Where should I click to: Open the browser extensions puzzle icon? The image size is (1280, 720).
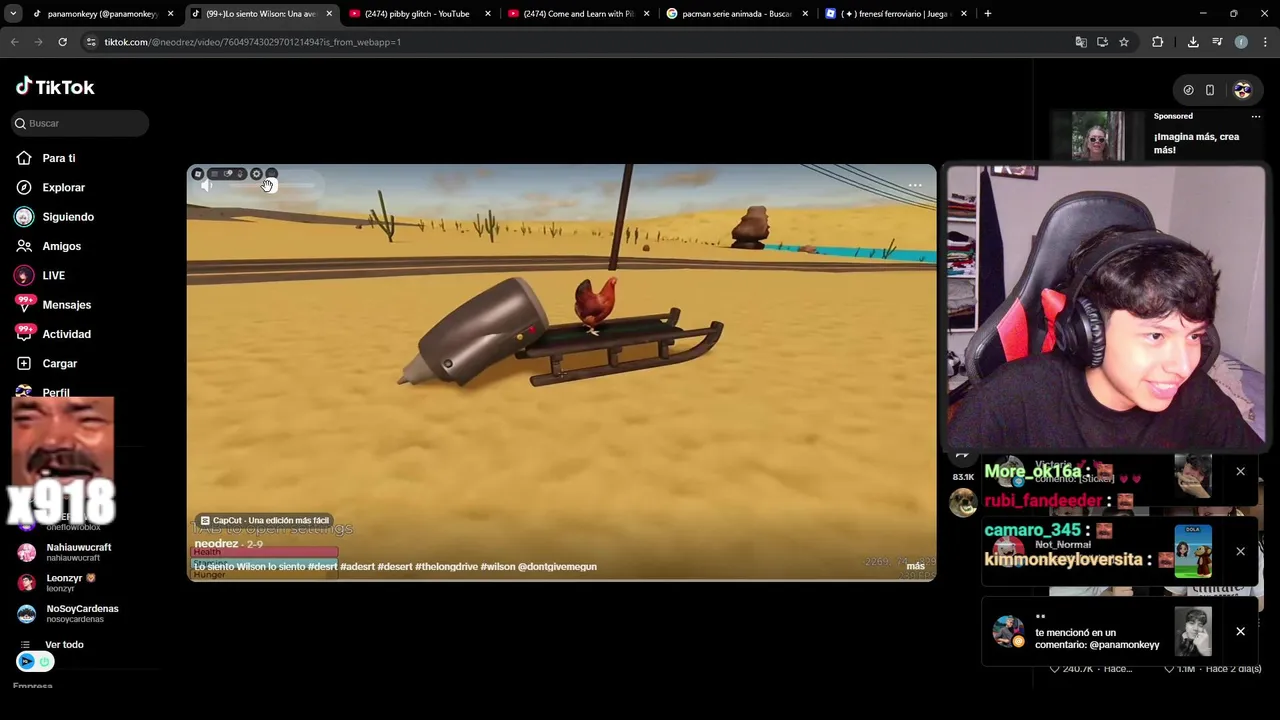[x=1157, y=42]
